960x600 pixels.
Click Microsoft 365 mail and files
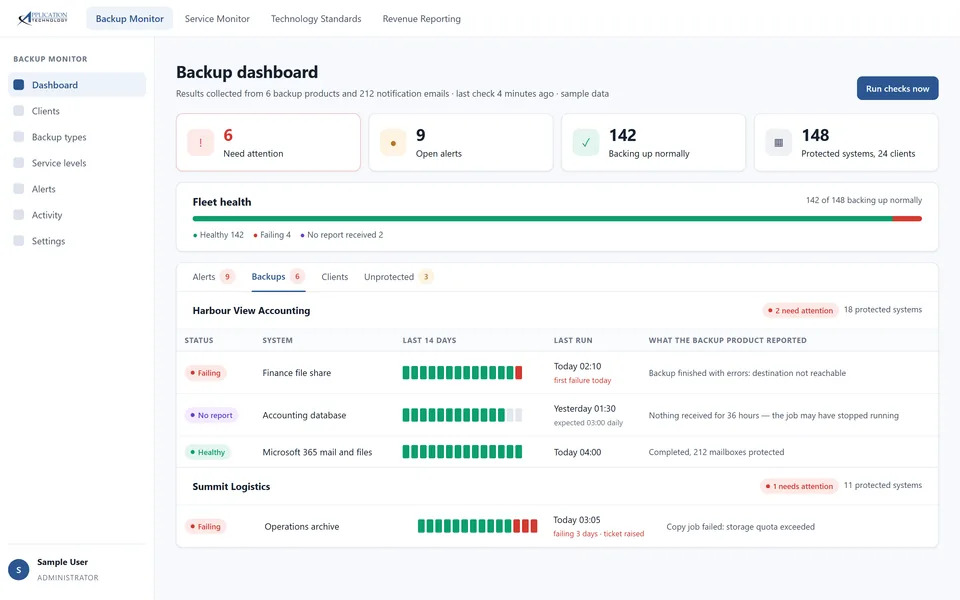(317, 452)
